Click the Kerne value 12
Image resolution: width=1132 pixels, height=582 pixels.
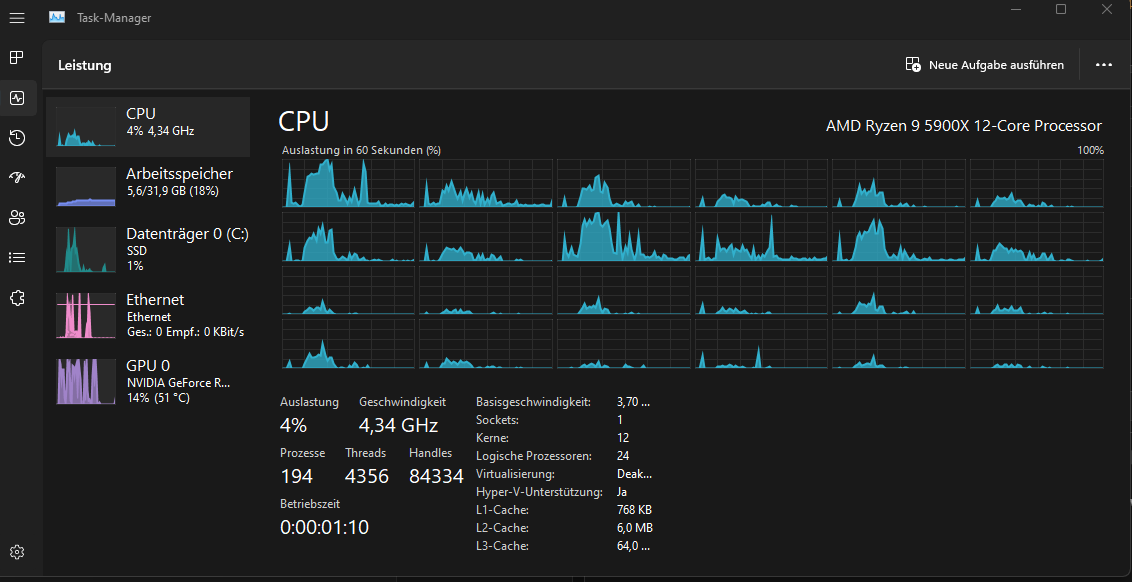[x=623, y=438]
